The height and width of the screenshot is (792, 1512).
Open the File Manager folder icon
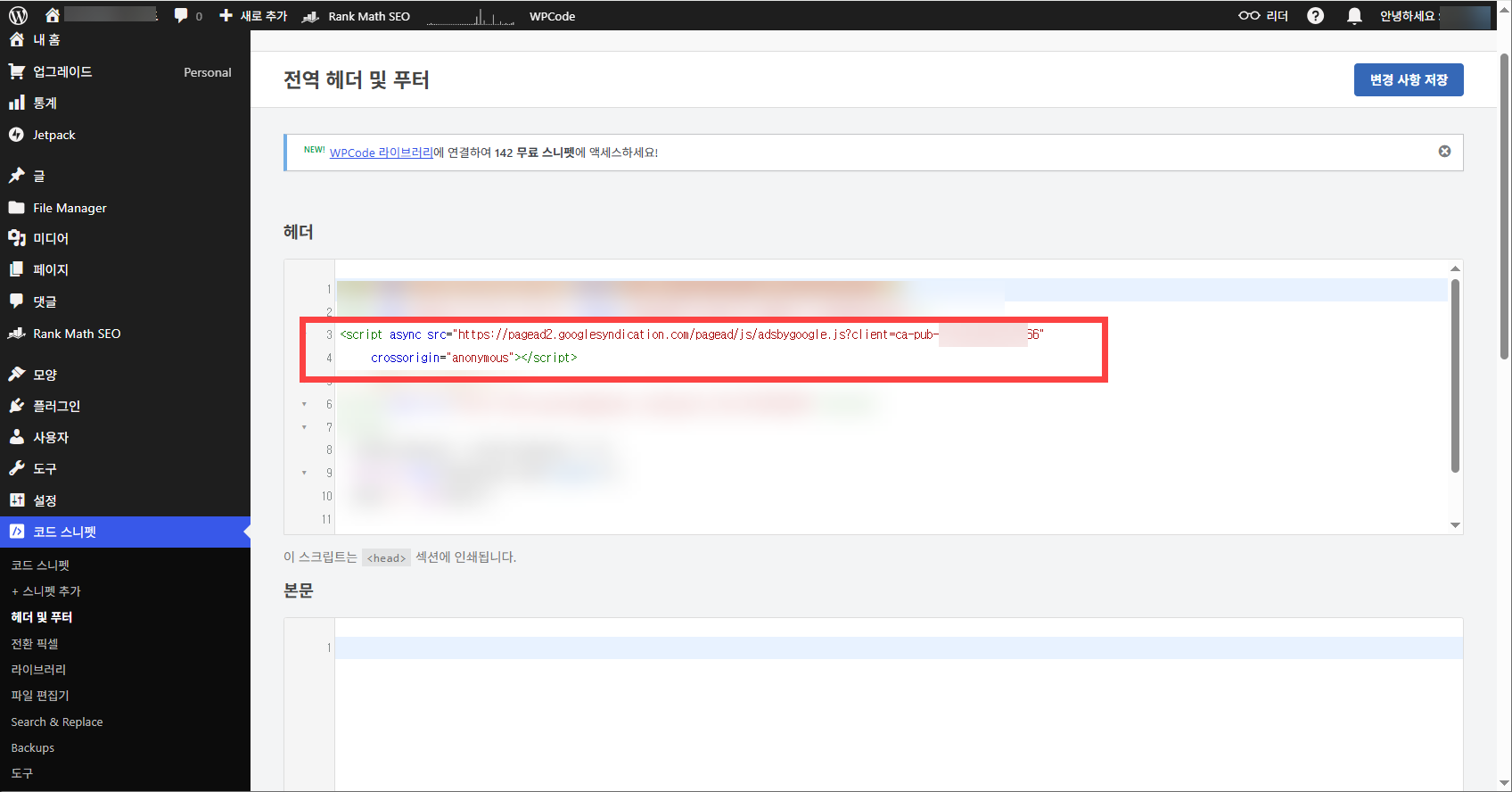pyautogui.click(x=16, y=208)
